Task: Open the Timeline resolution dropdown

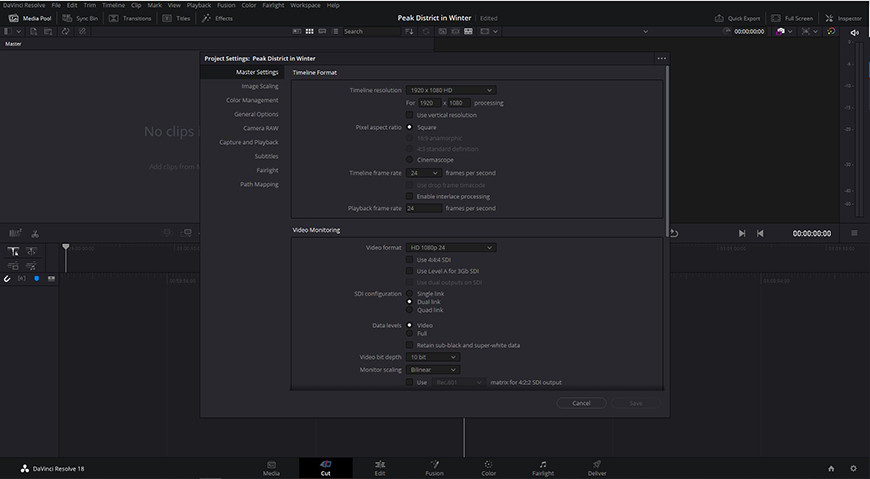Action: click(451, 90)
